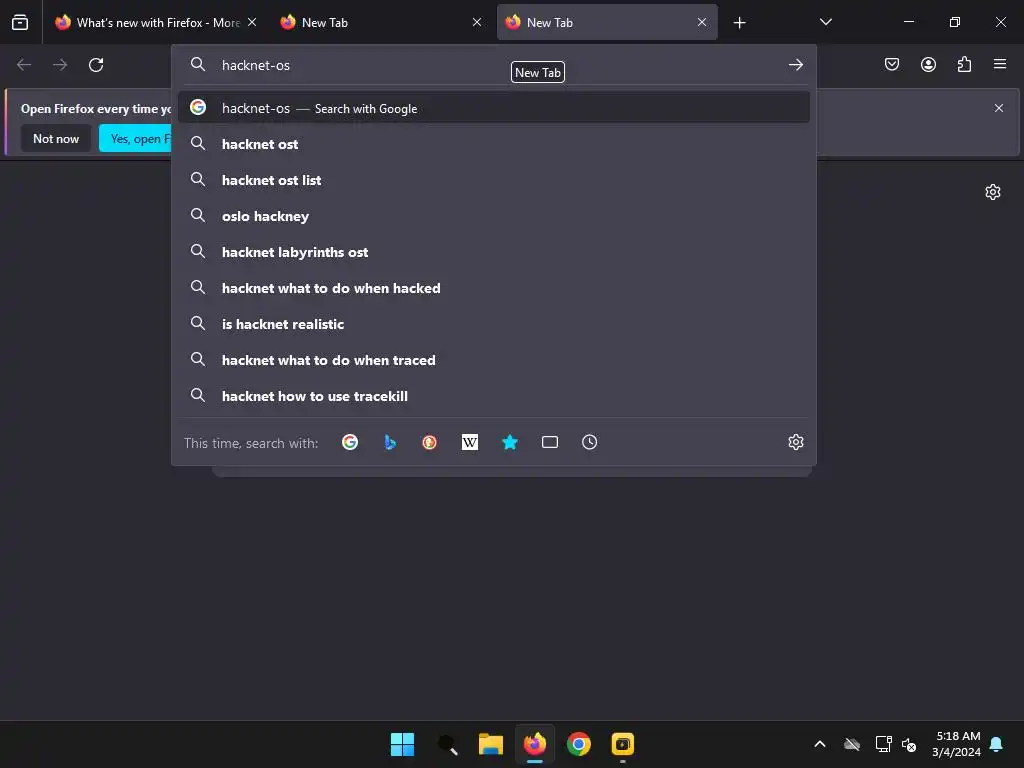Viewport: 1024px width, 768px height.
Task: Open the list all tabs dropdown
Action: click(x=825, y=22)
